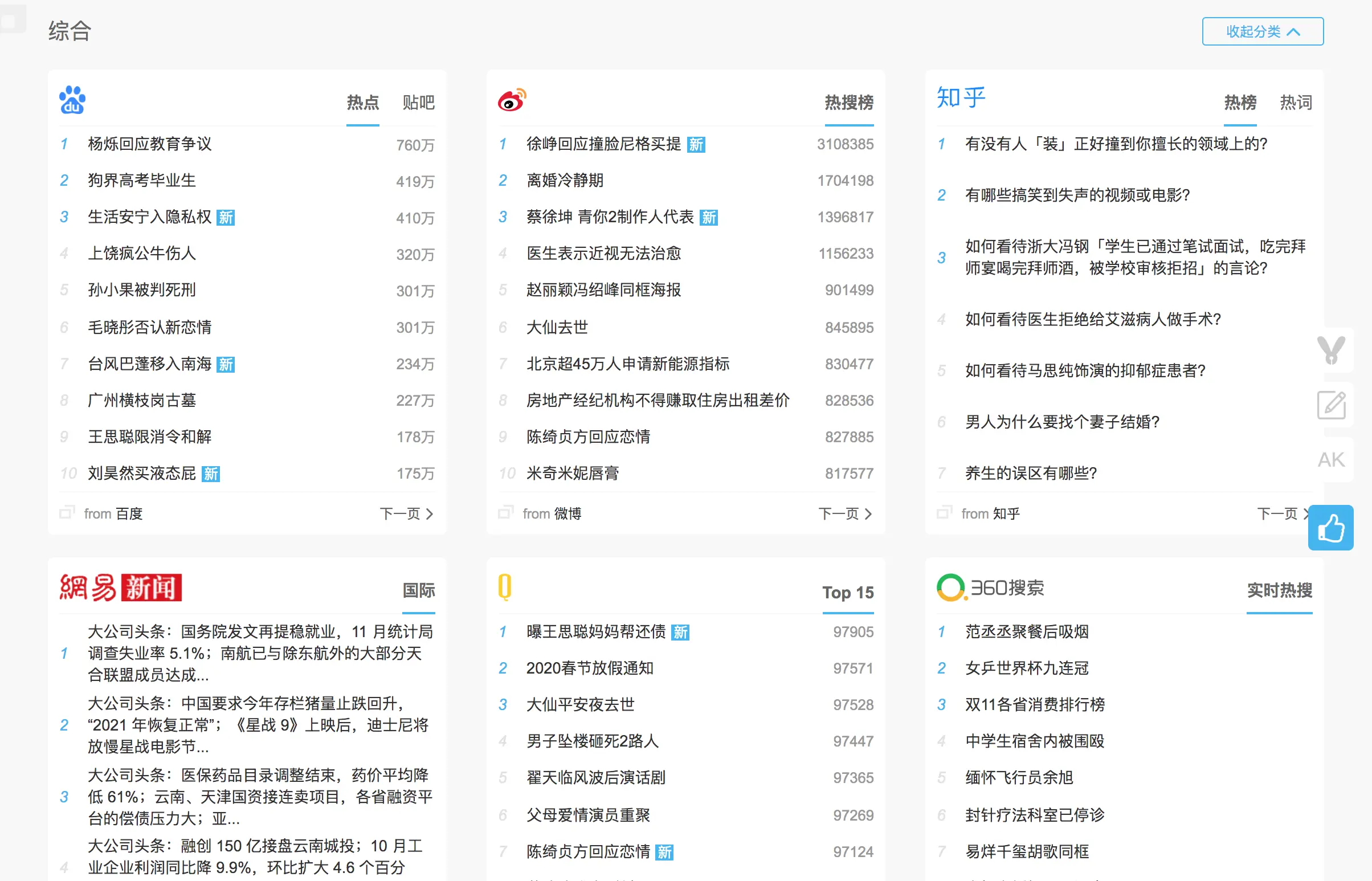Viewport: 1372px width, 881px height.
Task: Open 360 topic 范丞丞聚餐后吸烟
Action: click(1027, 631)
